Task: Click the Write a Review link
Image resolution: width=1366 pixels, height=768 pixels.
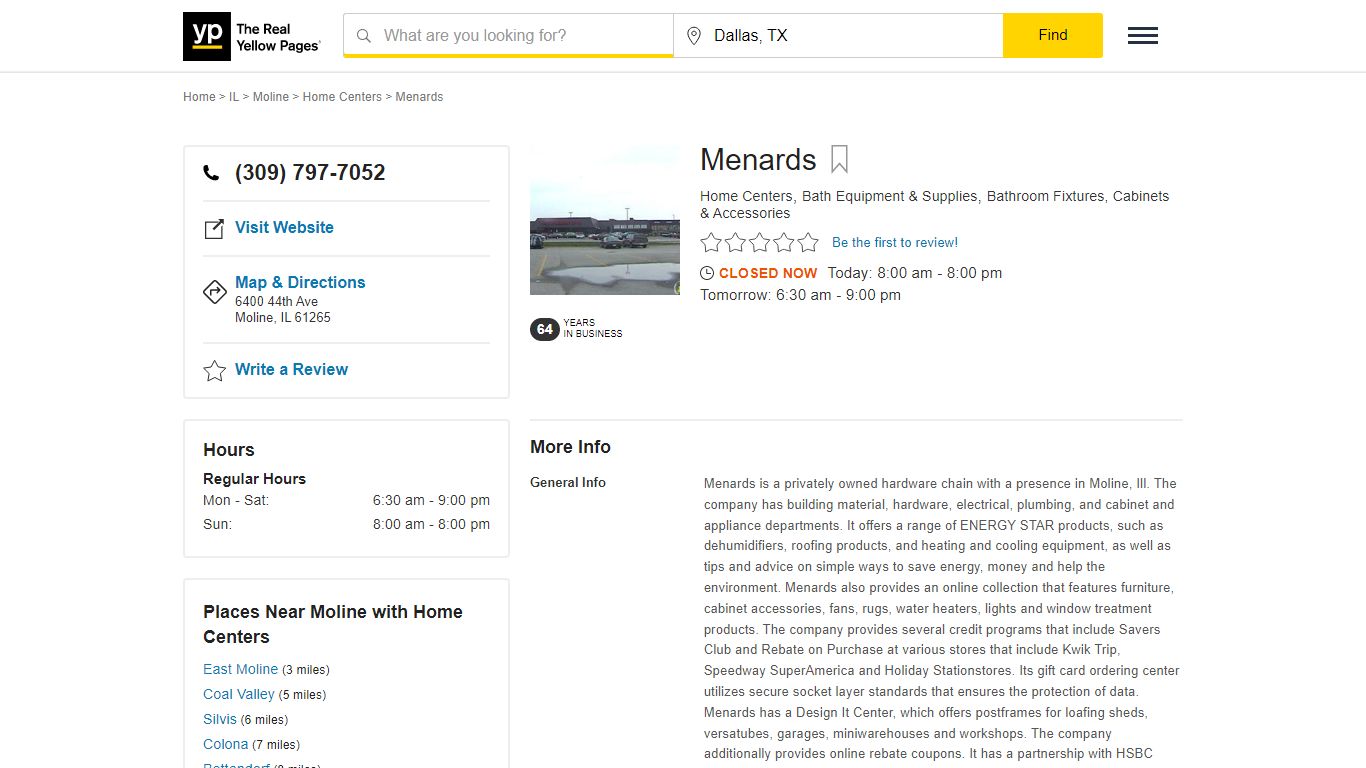Action: (x=291, y=369)
